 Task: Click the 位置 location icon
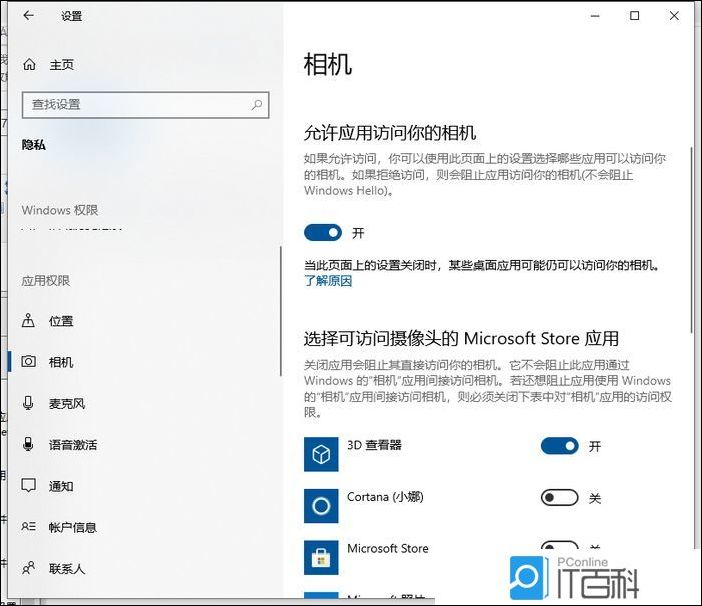[28, 320]
